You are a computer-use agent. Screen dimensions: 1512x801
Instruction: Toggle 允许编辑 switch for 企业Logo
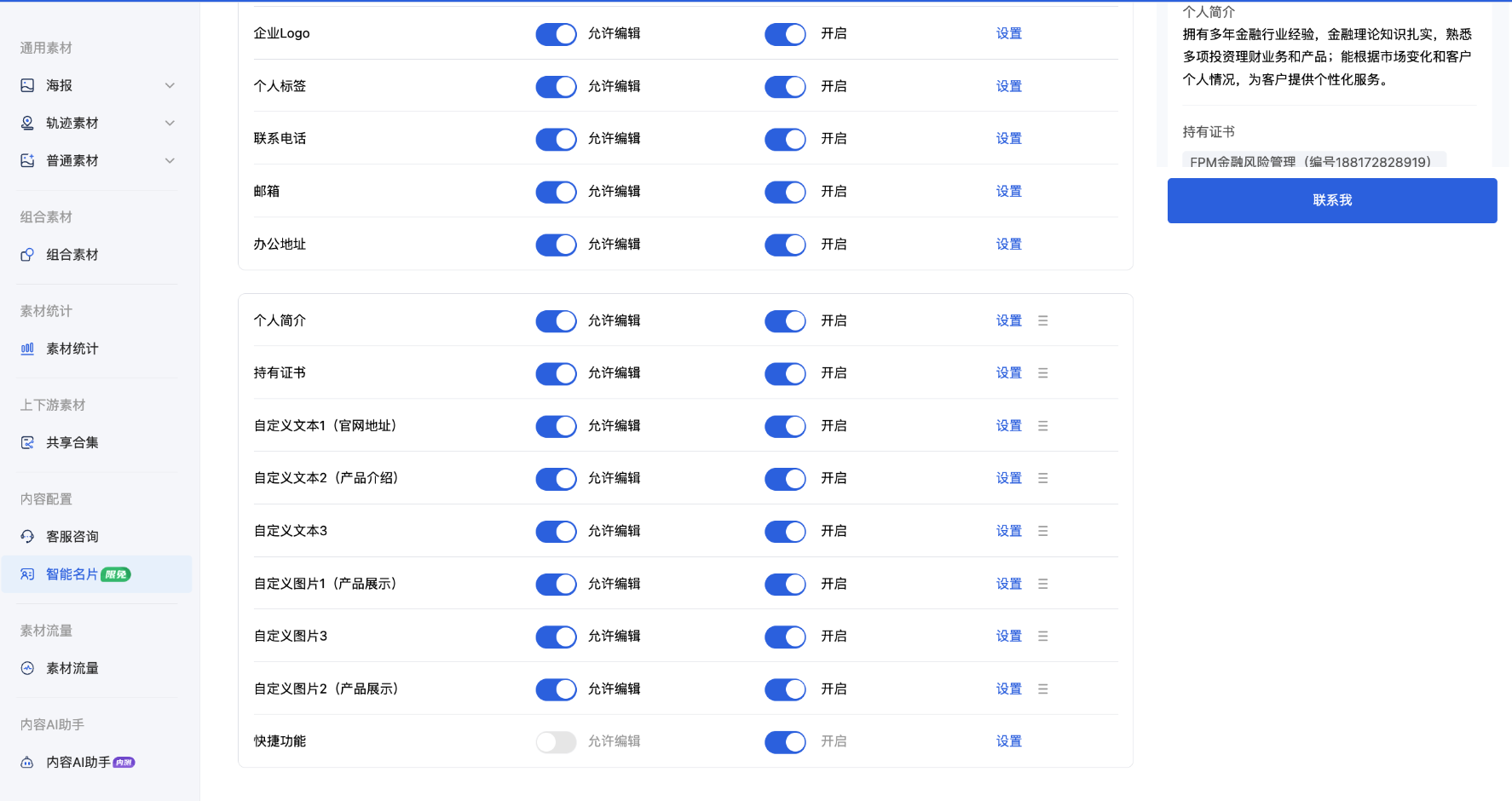pos(556,34)
